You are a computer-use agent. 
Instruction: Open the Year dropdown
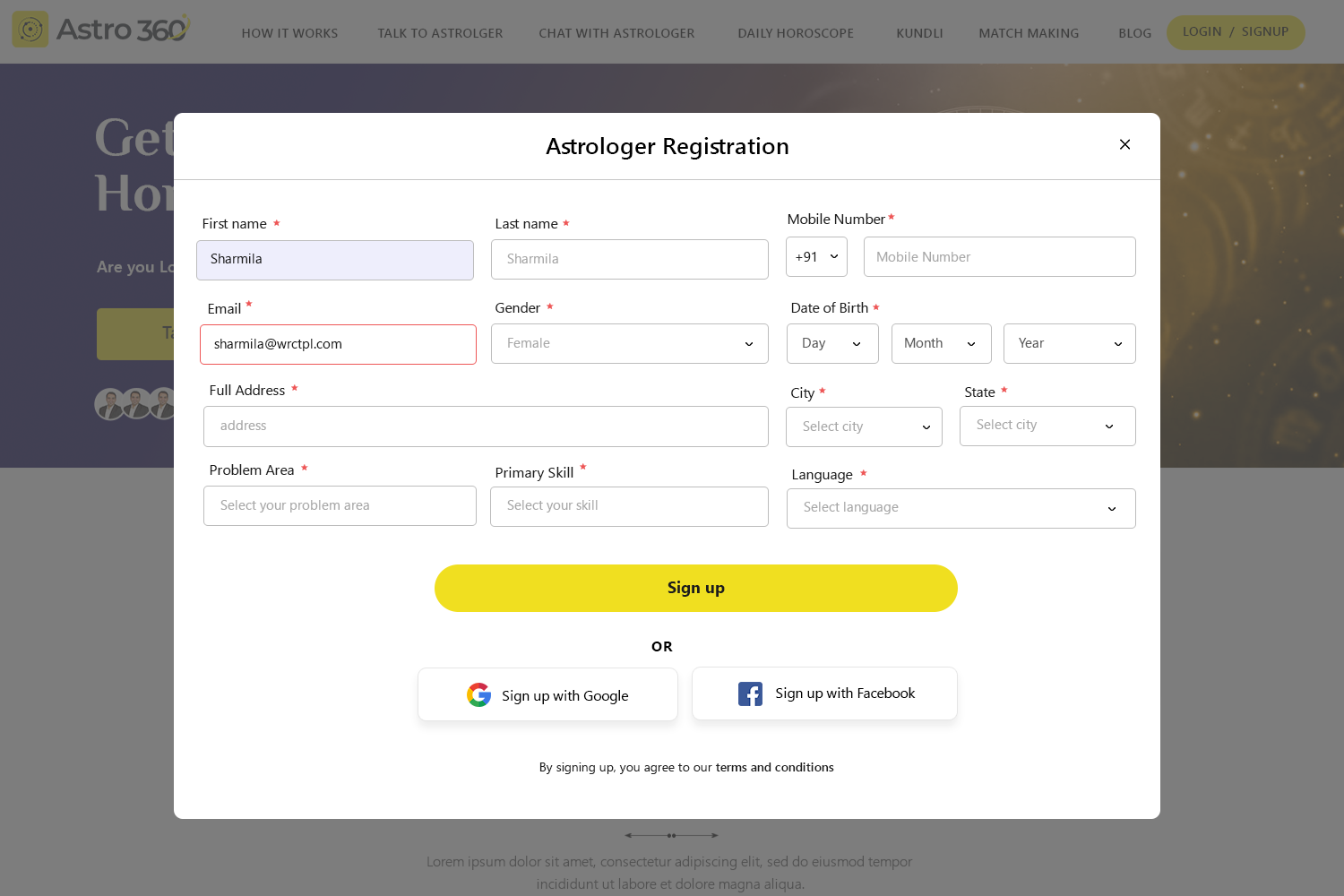pyautogui.click(x=1069, y=343)
